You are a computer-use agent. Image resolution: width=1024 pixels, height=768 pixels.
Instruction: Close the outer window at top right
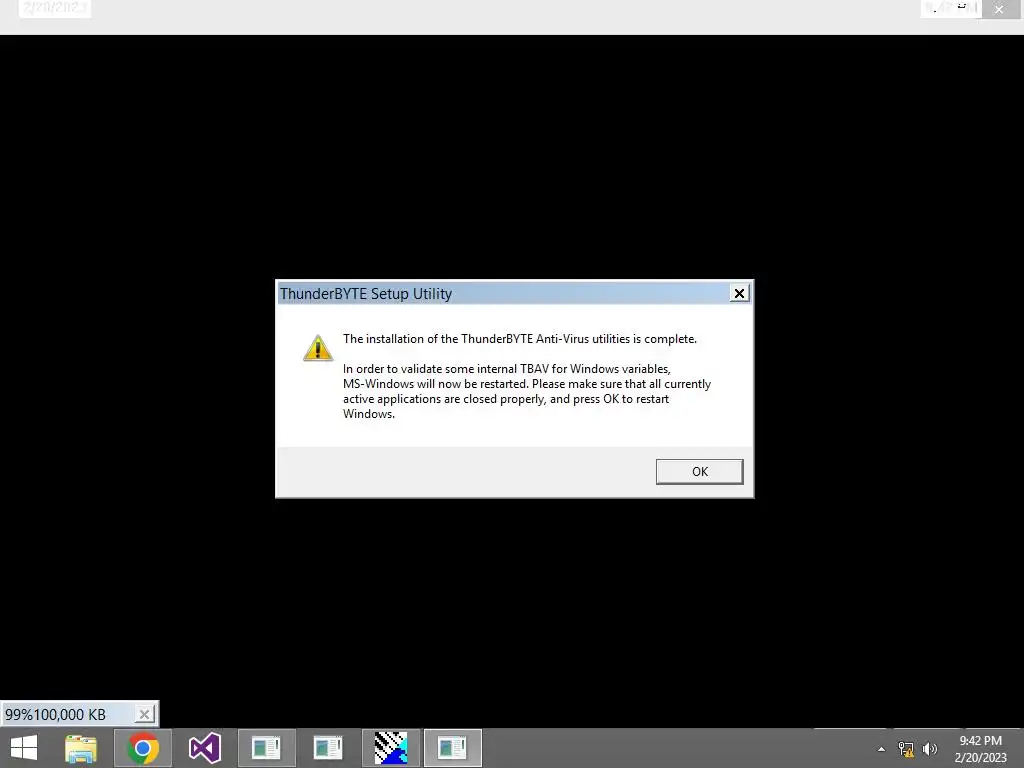(x=999, y=9)
